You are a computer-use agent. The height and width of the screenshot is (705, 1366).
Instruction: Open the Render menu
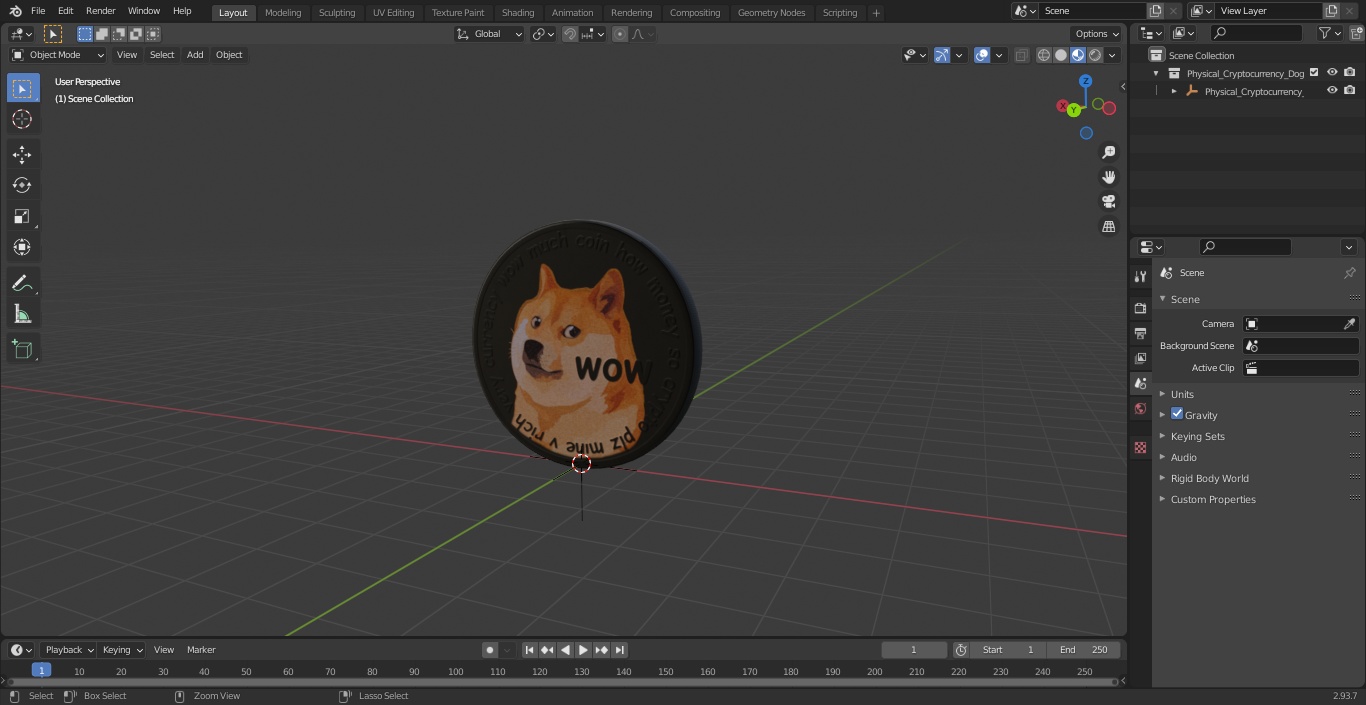pyautogui.click(x=100, y=11)
